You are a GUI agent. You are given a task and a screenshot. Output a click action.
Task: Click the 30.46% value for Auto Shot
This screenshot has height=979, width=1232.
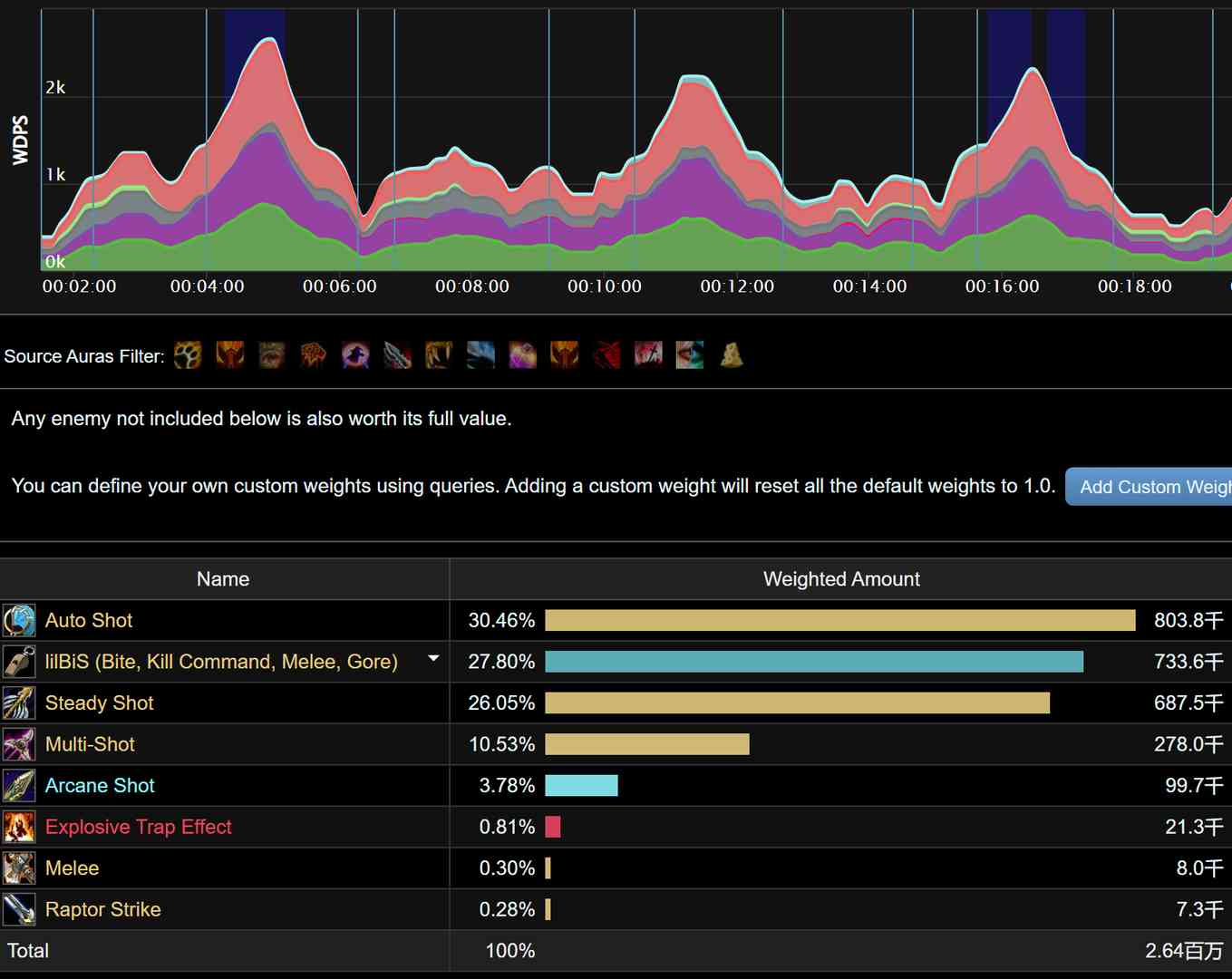click(501, 620)
